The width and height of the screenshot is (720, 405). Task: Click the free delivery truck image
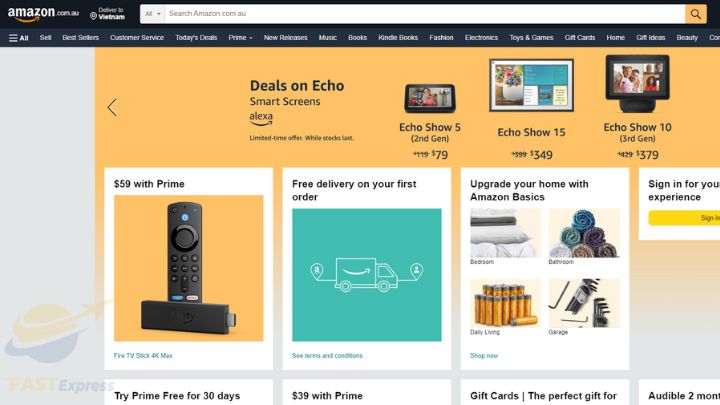366,275
